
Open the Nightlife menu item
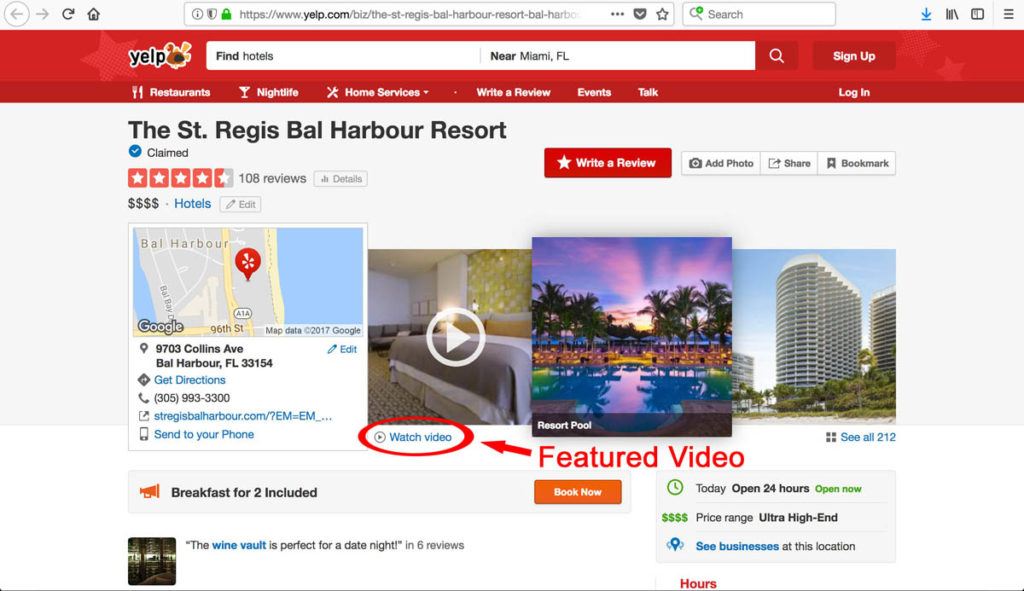268,92
